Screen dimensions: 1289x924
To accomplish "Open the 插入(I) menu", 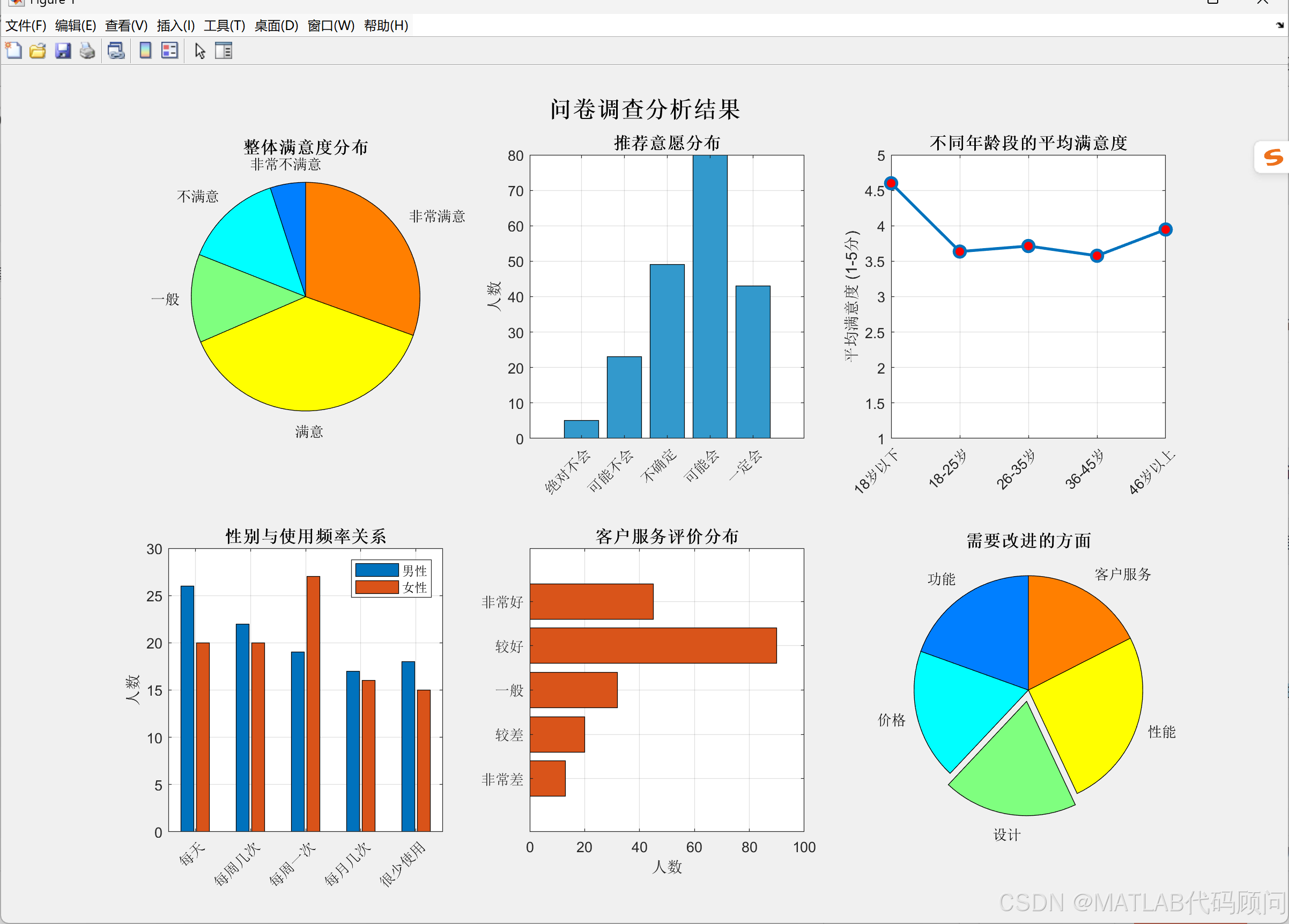I will click(176, 26).
